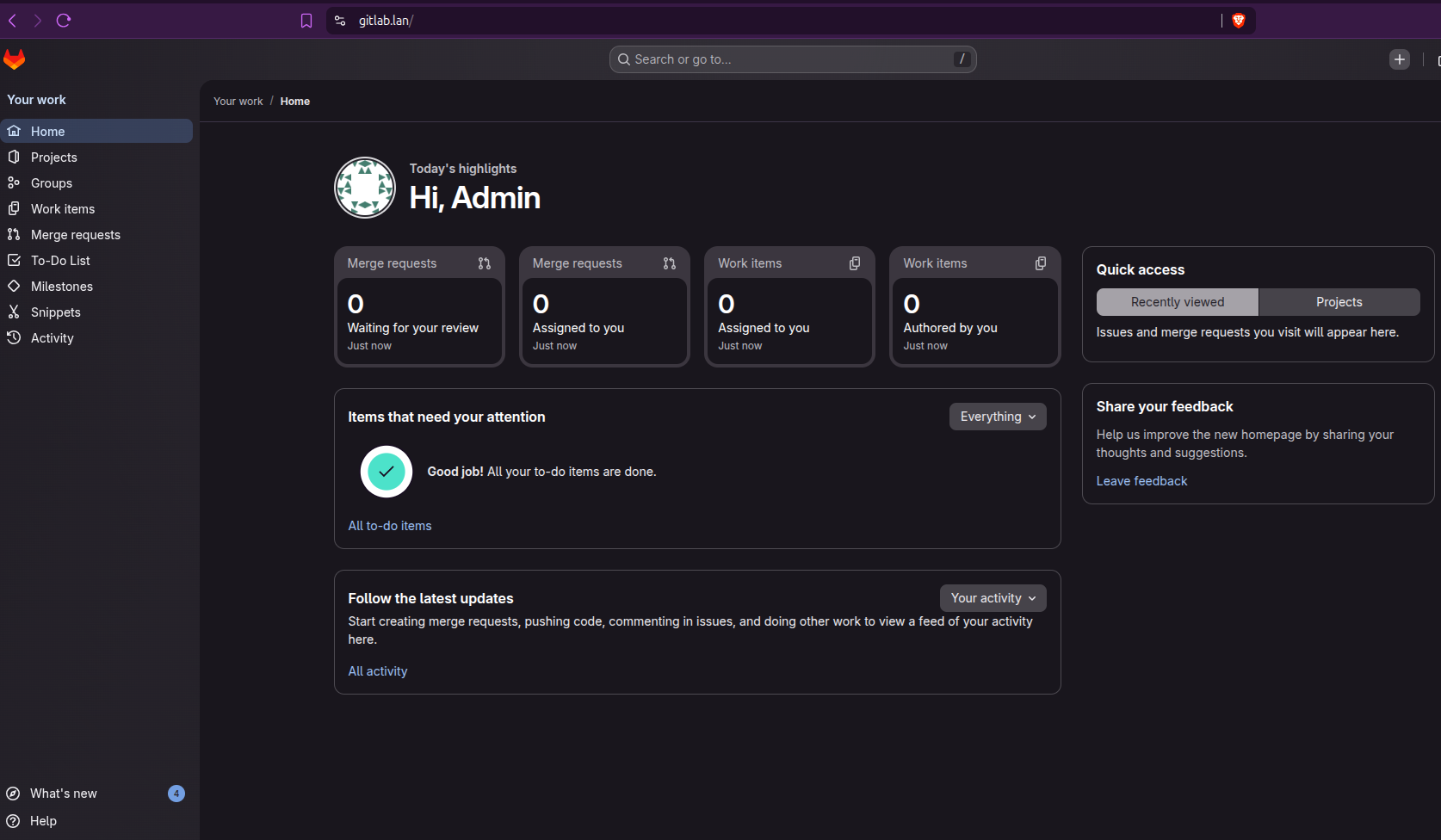Open the Everything filter dropdown
The width and height of the screenshot is (1441, 840).
point(997,416)
